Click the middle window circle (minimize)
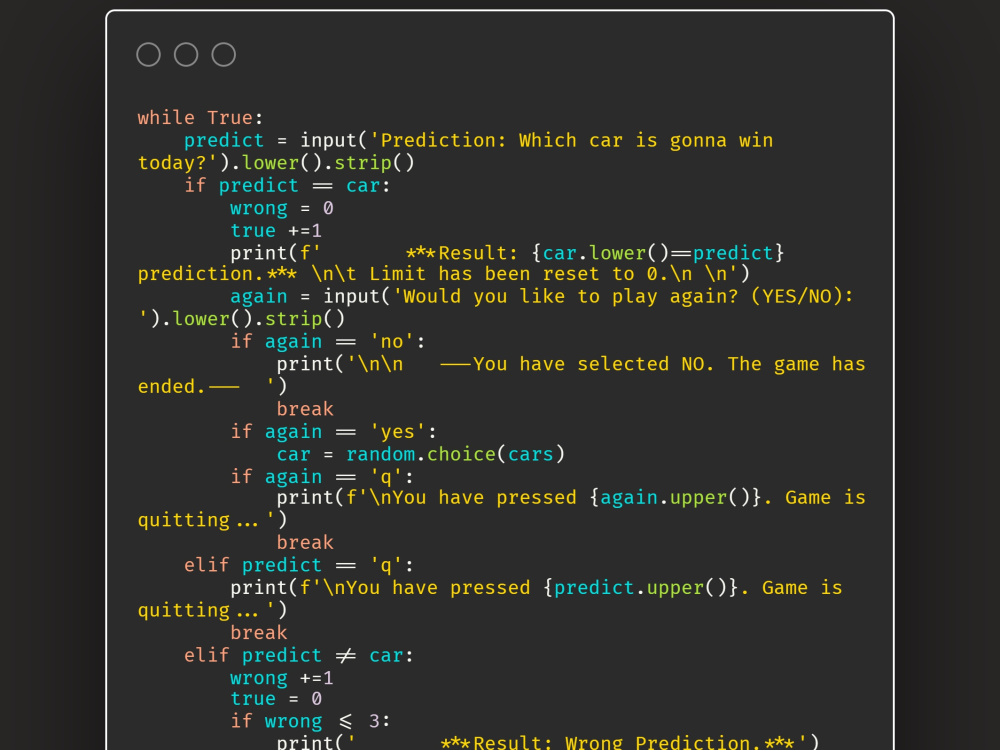Screen dimensions: 1000x750 coord(186,55)
